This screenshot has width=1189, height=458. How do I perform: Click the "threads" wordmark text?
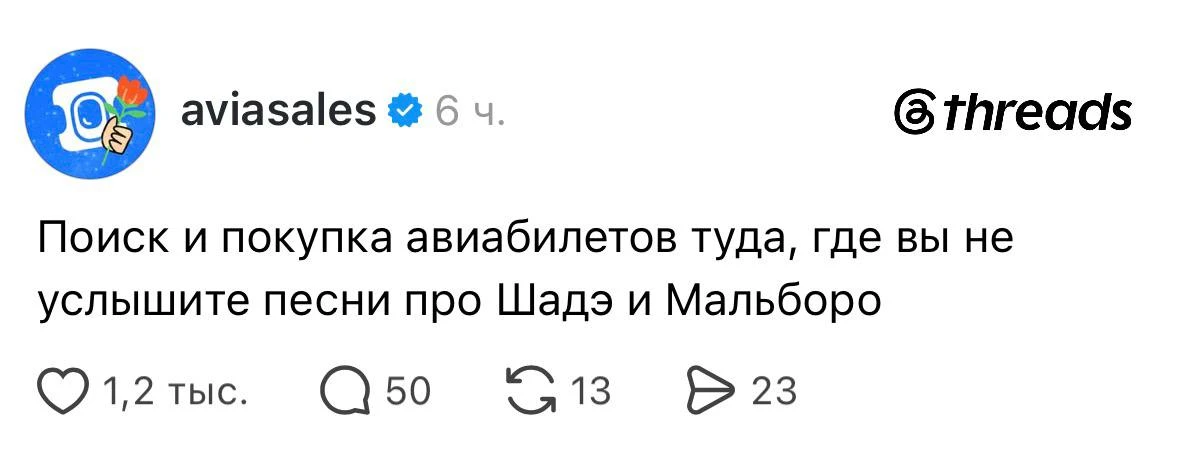point(1034,113)
